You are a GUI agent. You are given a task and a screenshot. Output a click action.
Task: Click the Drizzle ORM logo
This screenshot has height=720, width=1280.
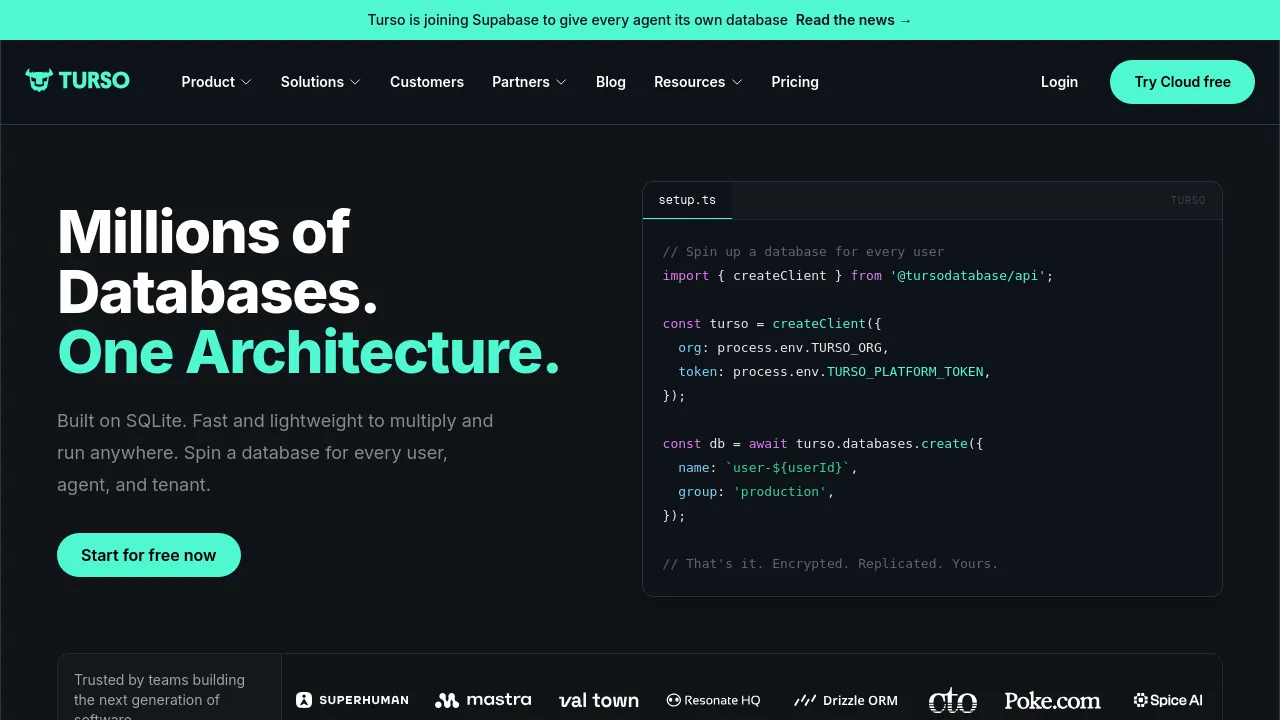846,700
